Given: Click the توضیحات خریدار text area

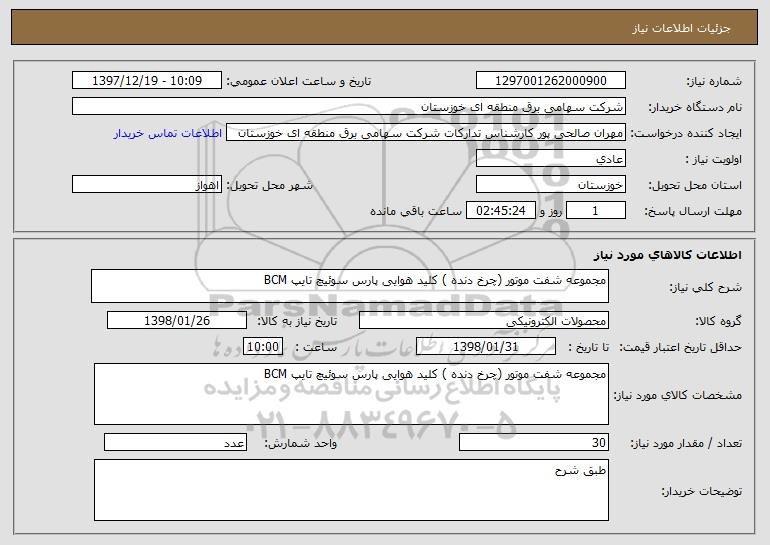Looking at the screenshot, I should click(x=350, y=490).
